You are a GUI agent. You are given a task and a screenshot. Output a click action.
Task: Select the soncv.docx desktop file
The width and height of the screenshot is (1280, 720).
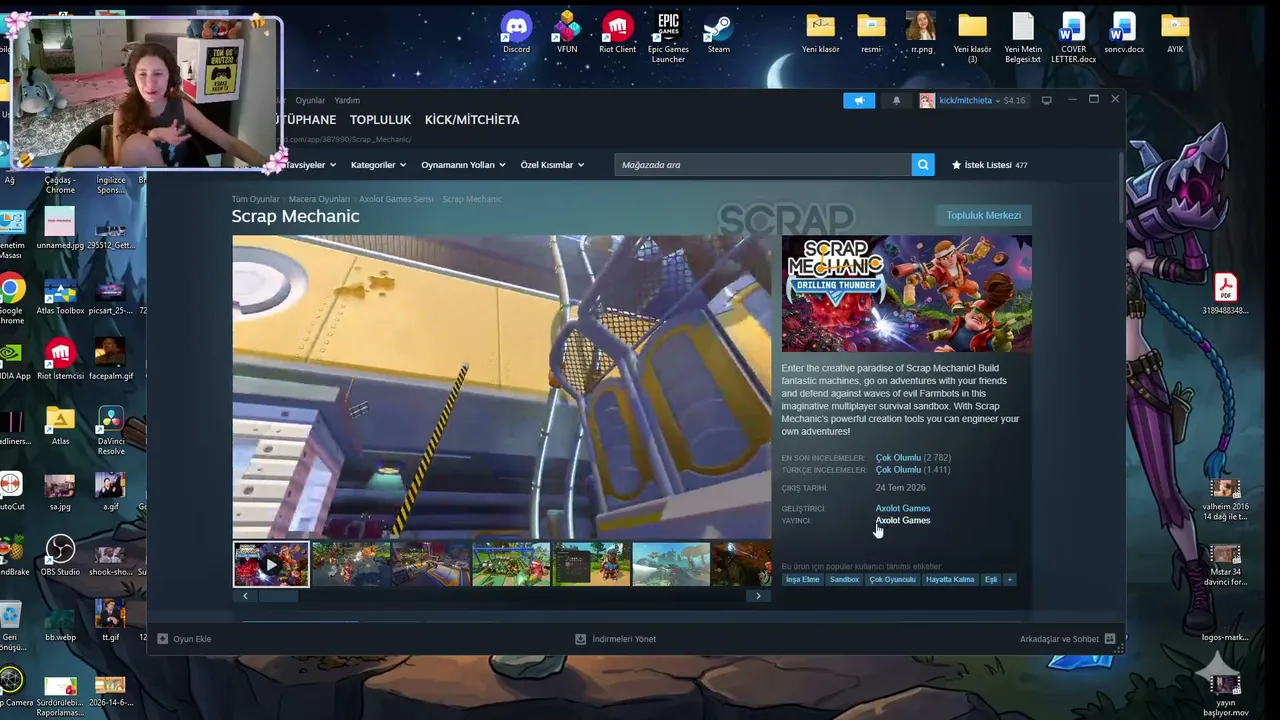point(1124,32)
